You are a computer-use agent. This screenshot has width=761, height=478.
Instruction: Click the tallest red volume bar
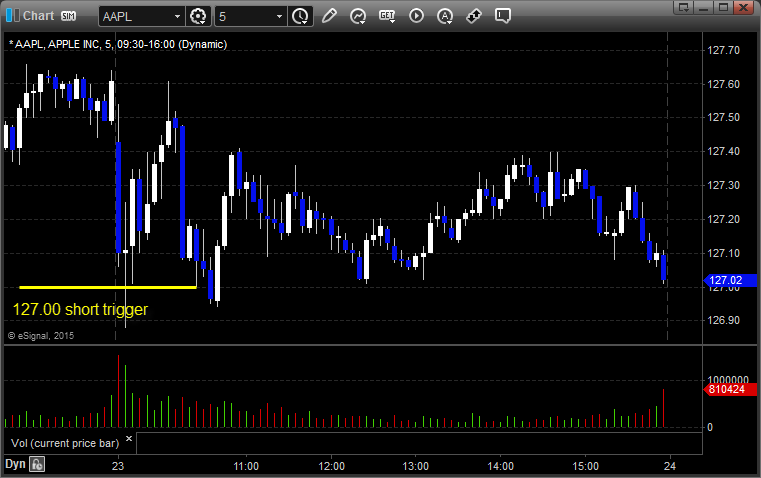[x=118, y=391]
